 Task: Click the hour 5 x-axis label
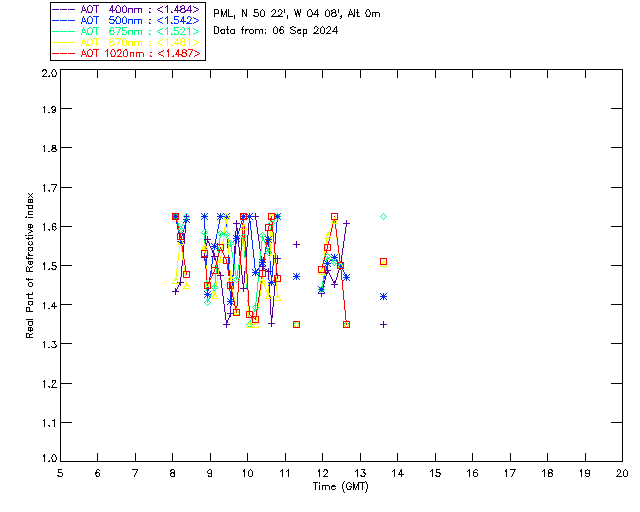60,473
